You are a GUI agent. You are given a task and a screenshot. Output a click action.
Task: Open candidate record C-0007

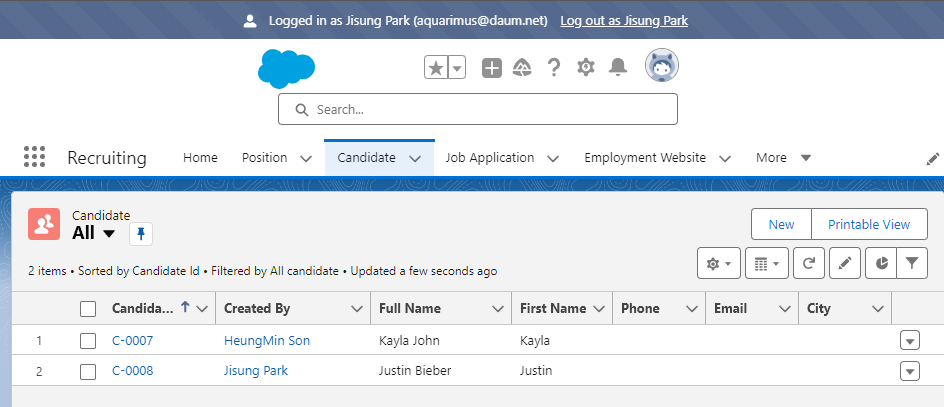point(132,341)
